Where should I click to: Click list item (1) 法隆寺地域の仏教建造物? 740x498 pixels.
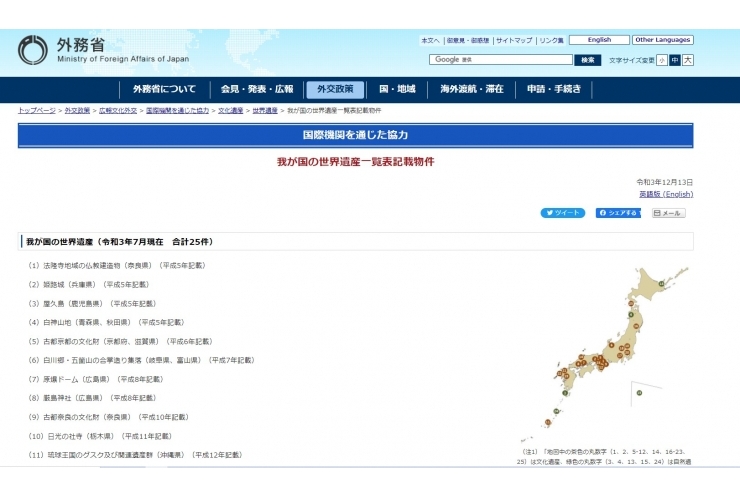tap(117, 266)
